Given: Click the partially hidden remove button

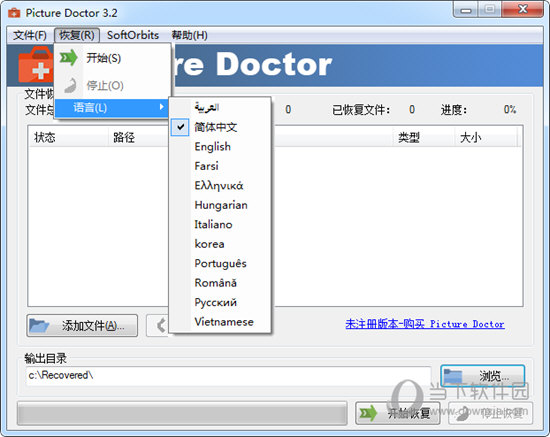Looking at the screenshot, I should [158, 325].
